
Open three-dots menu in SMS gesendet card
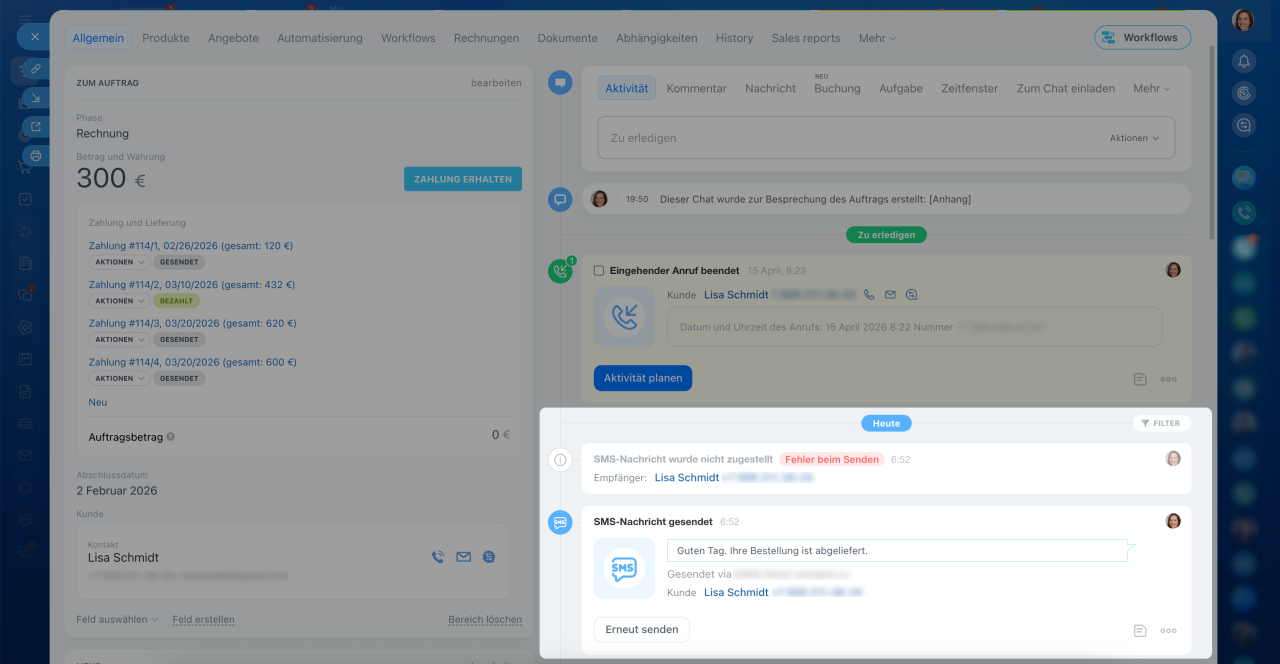tap(1168, 631)
